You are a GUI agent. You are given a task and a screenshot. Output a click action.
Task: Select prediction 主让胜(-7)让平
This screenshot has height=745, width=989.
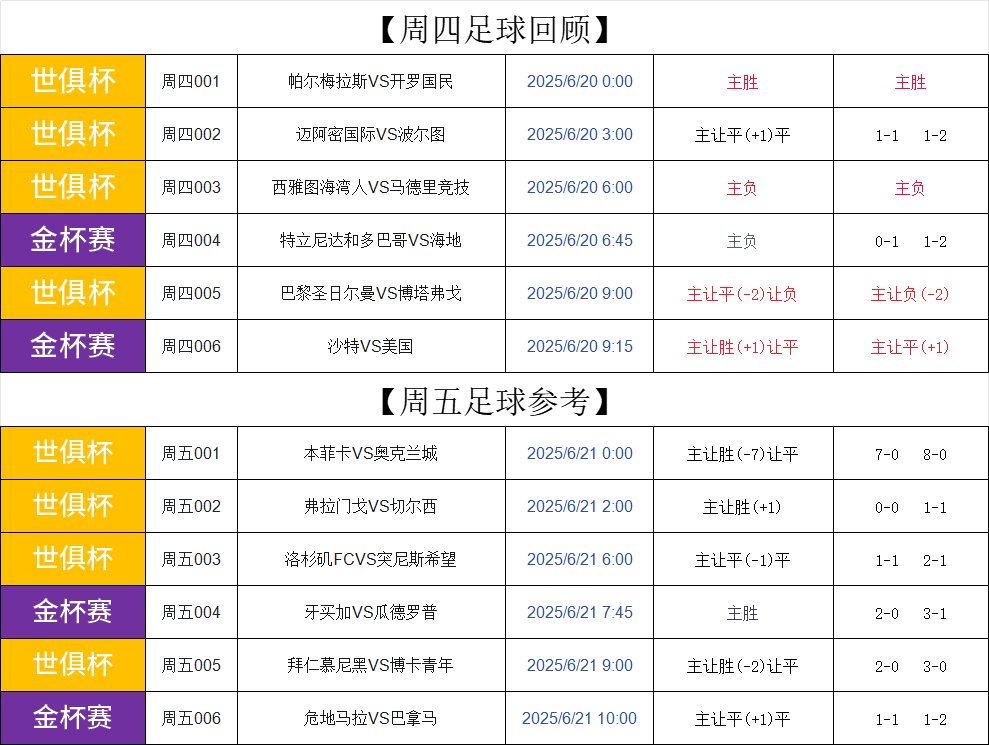(x=742, y=454)
